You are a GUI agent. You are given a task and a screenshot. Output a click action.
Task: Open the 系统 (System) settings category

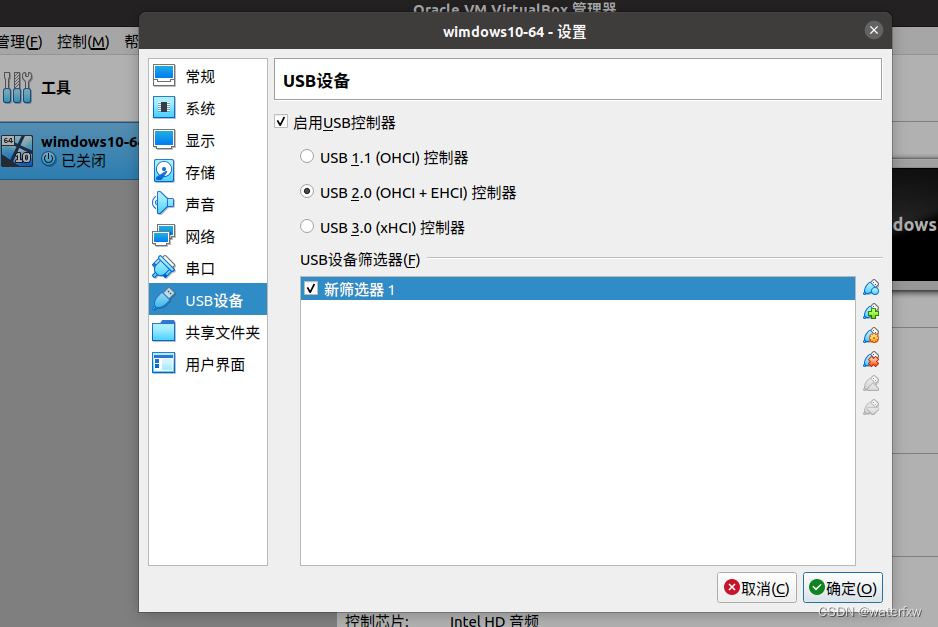207,108
